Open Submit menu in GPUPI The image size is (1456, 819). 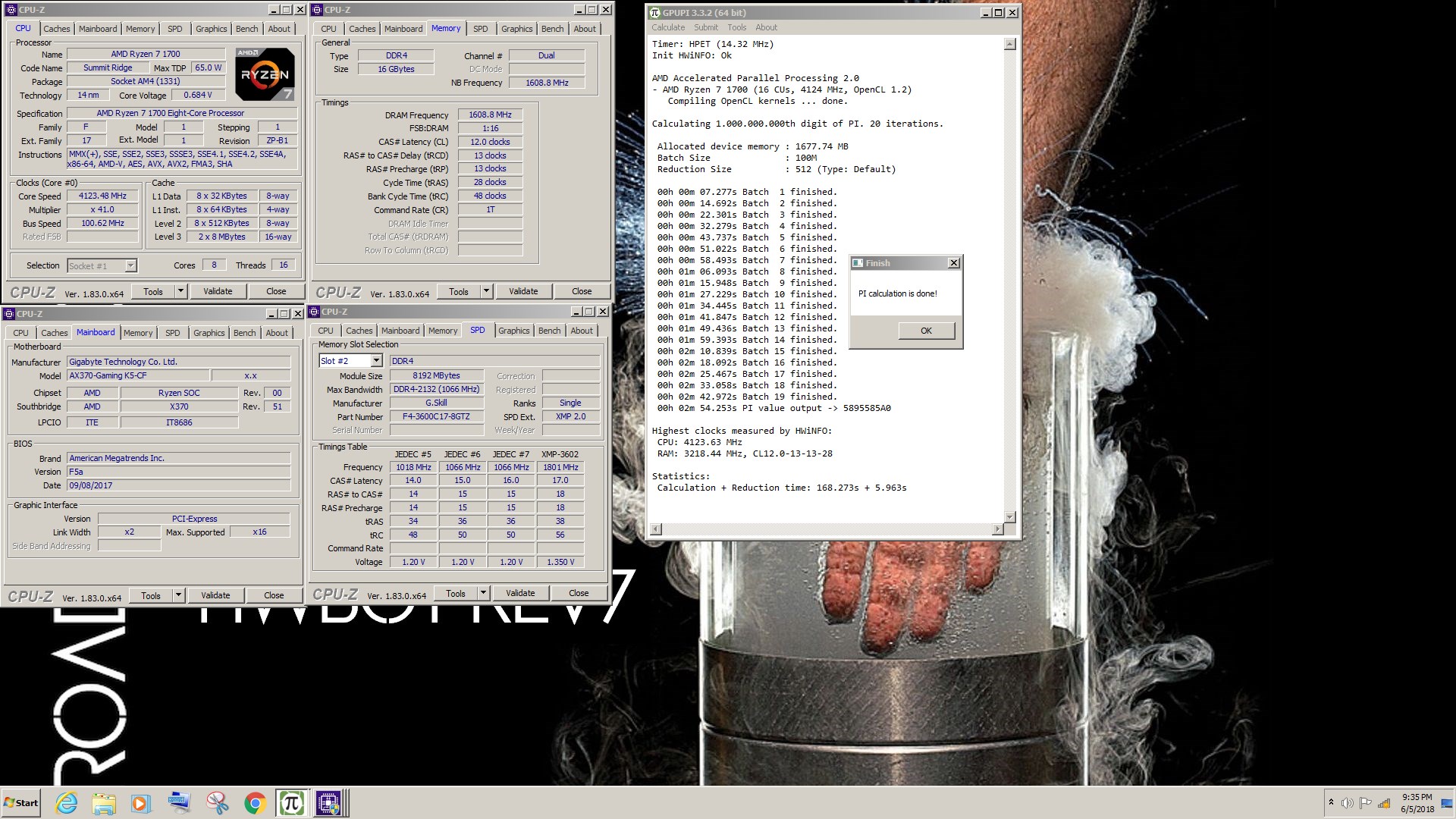(x=706, y=27)
